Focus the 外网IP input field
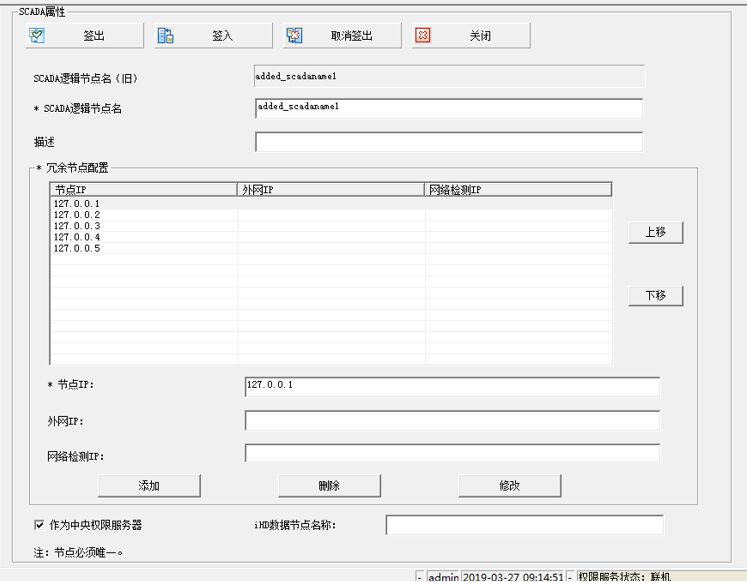The height and width of the screenshot is (582, 747). [x=452, y=421]
